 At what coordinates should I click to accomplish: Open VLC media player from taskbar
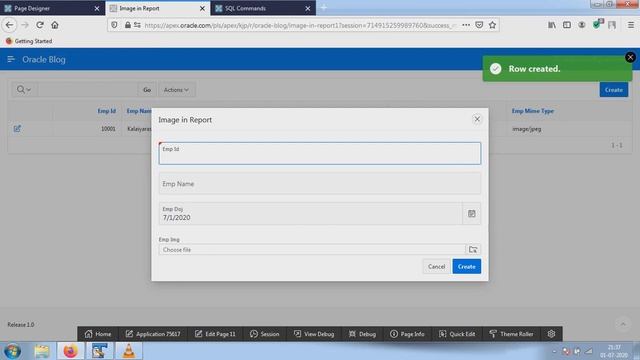pyautogui.click(x=129, y=351)
